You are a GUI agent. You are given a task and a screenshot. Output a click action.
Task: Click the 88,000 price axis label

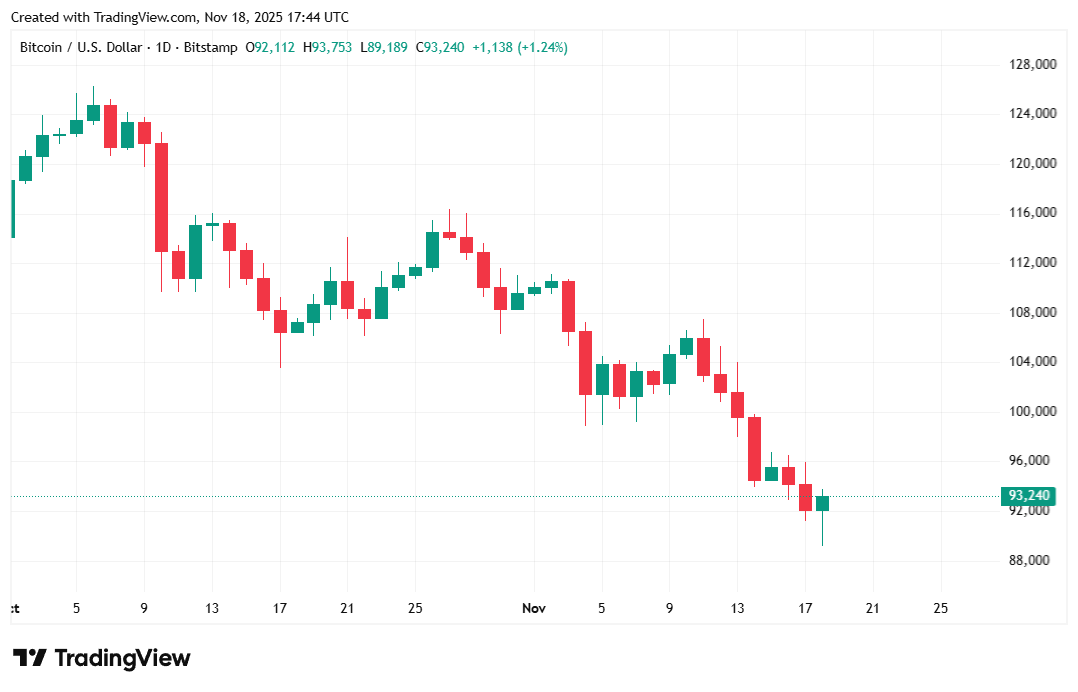click(1033, 560)
